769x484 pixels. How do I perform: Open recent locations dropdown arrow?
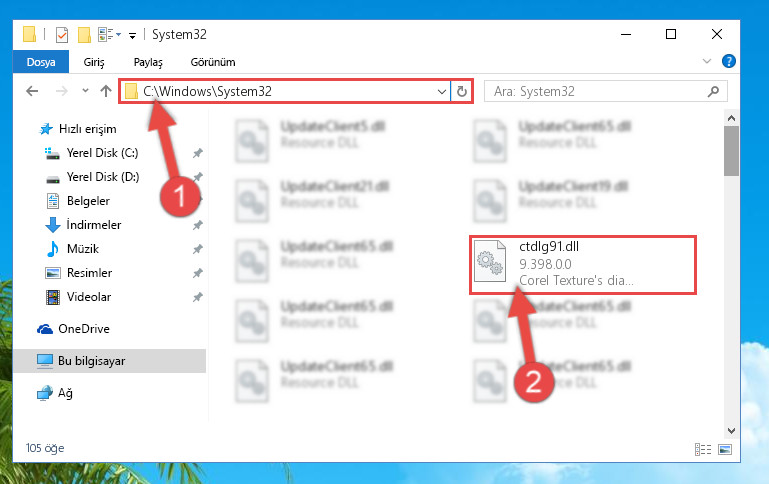pos(85,91)
